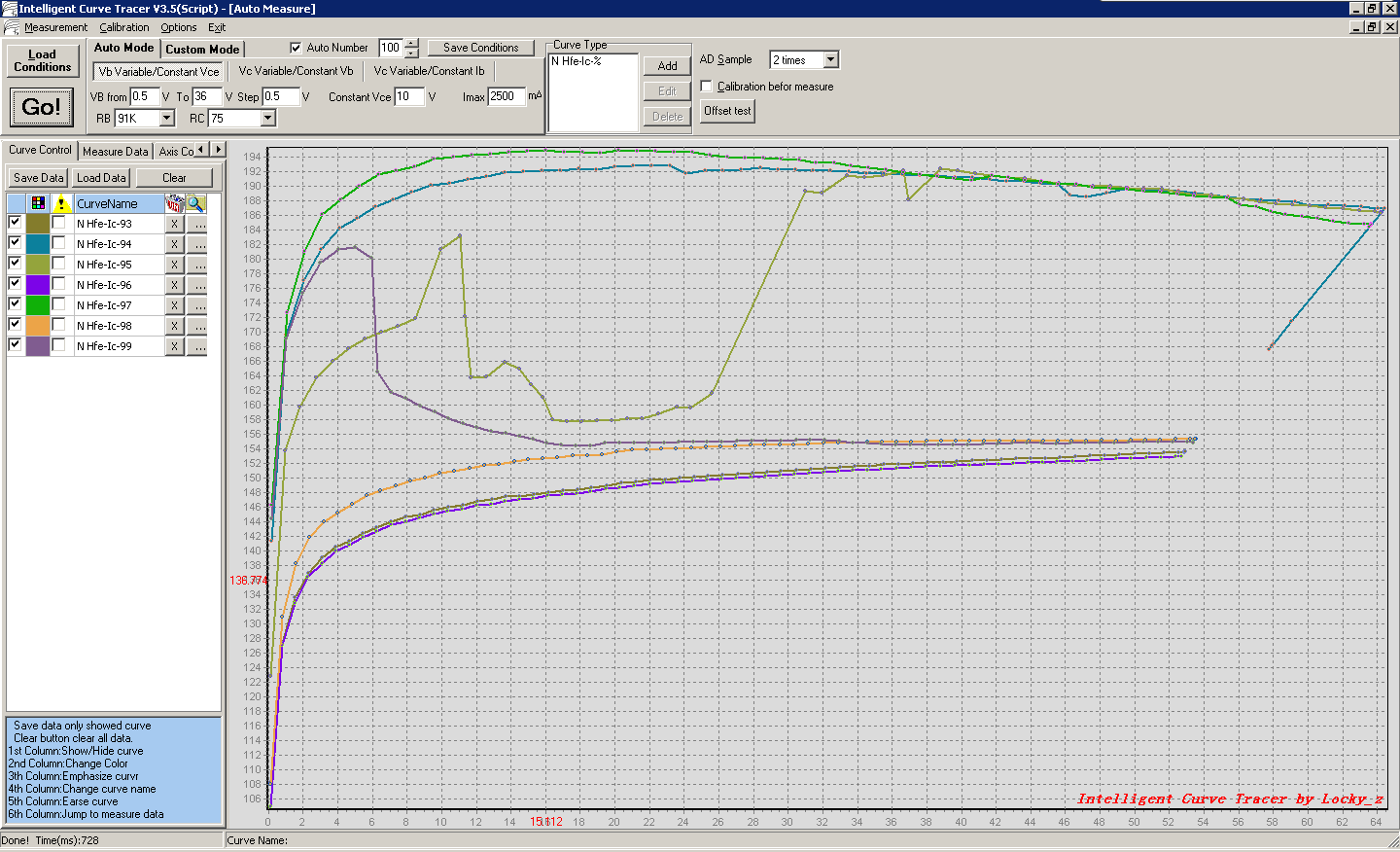Click the erase curve column header icon
Viewport: 1400px width, 852px height.
click(x=174, y=203)
